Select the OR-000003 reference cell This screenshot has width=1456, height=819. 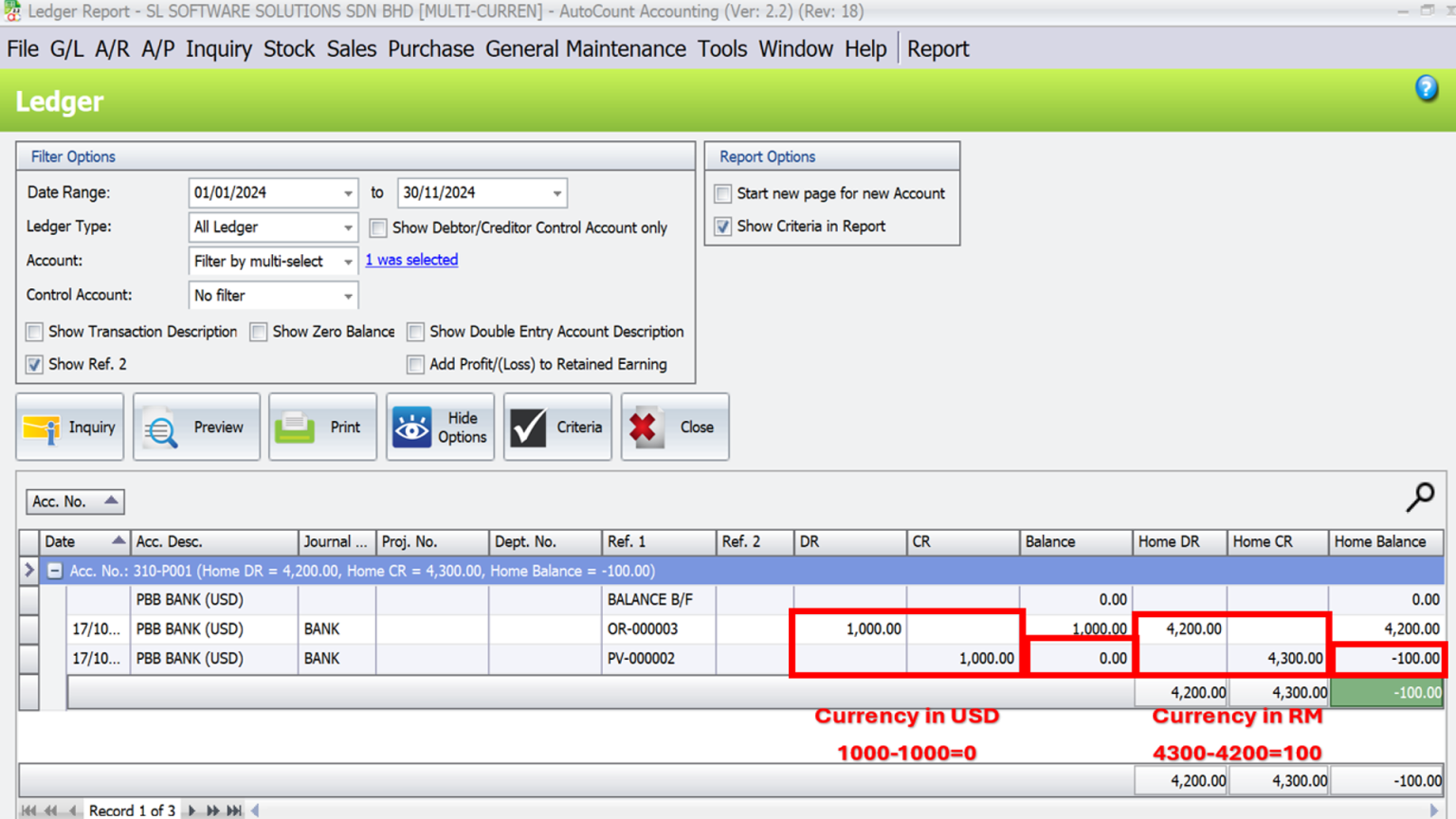(659, 629)
